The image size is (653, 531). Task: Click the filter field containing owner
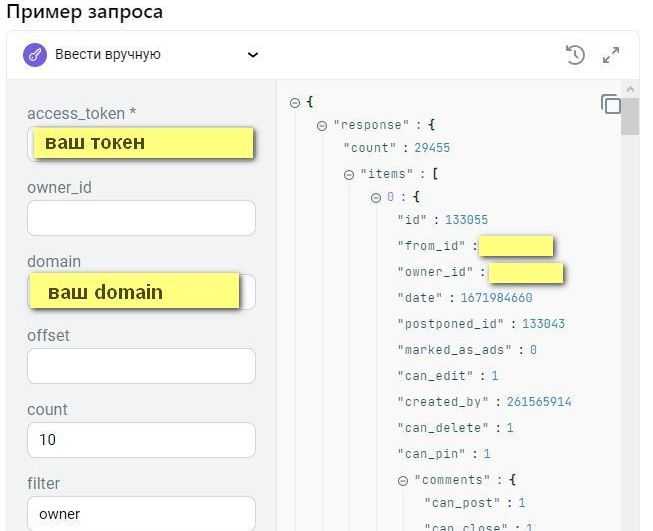coord(141,514)
